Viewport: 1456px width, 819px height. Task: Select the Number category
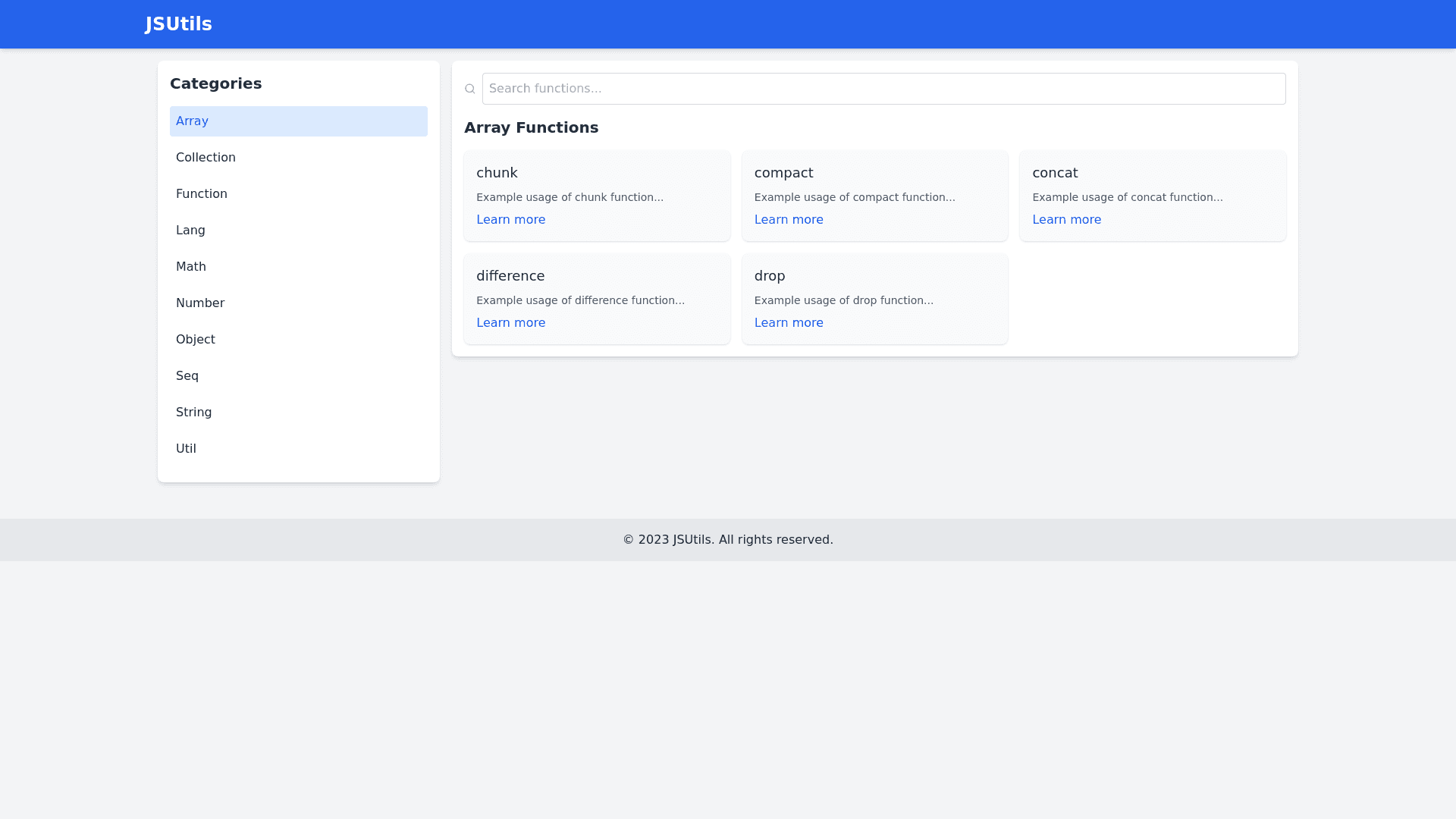point(298,303)
